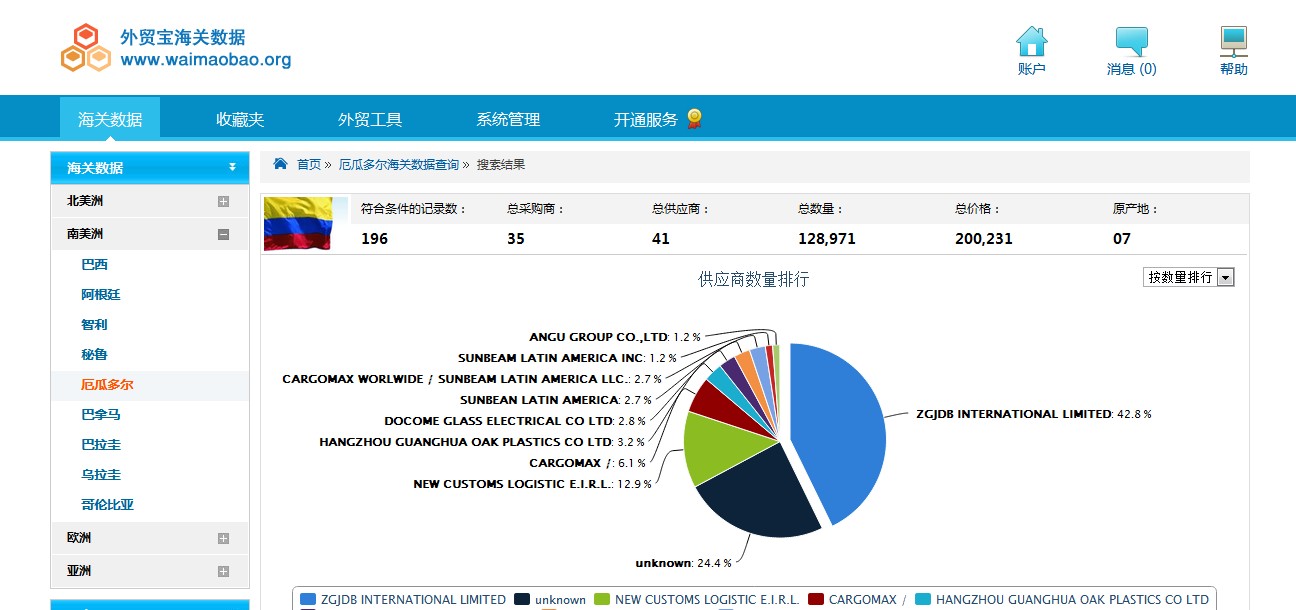Select 哥伦比亚 in the sidebar
Screen dimensions: 1296x610
107,505
